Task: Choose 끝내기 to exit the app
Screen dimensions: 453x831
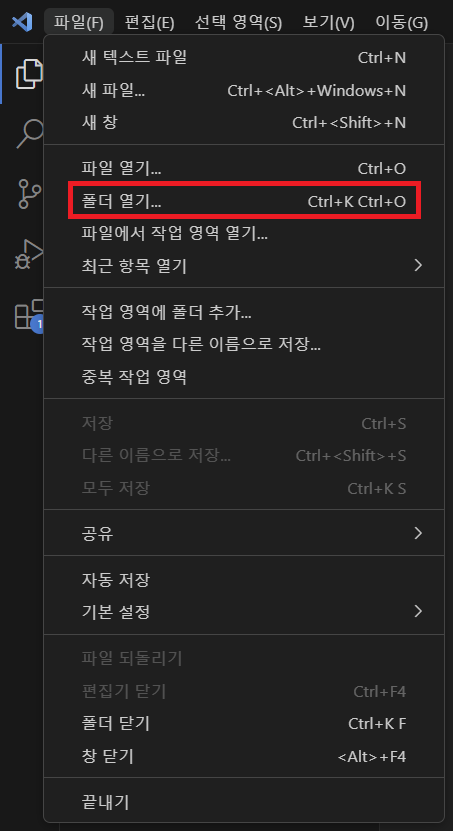Action: click(244, 802)
